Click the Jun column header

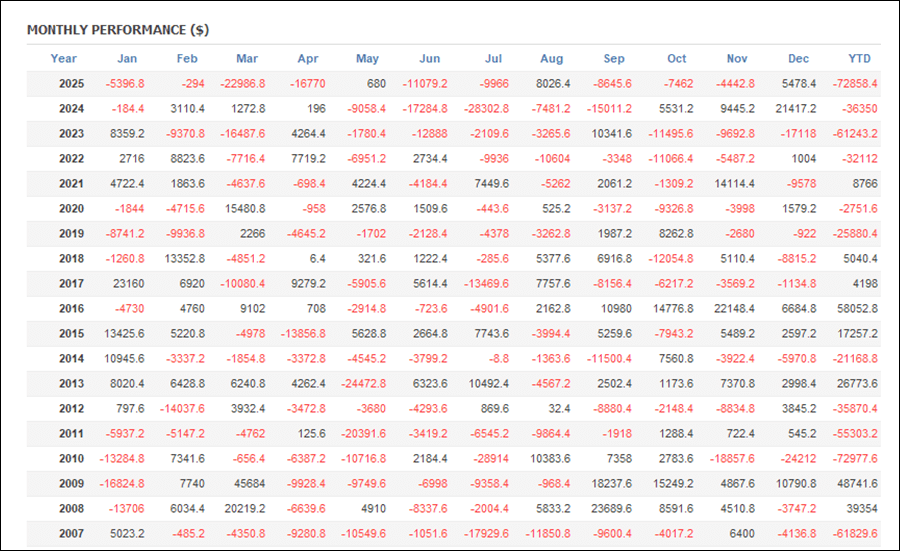pyautogui.click(x=429, y=59)
